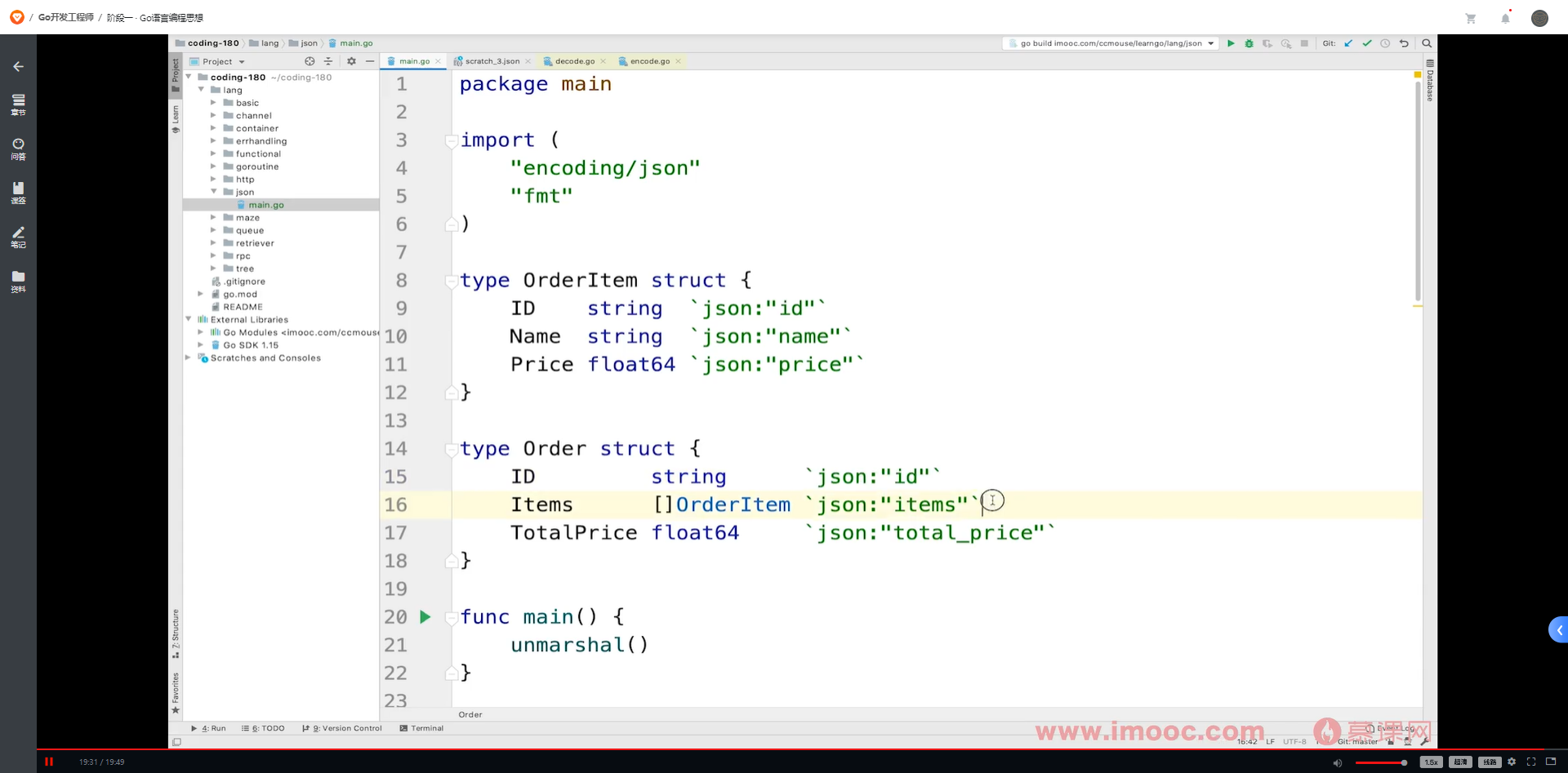Screen dimensions: 1568x773
Task: Open the shopping cart
Action: click(x=1470, y=18)
